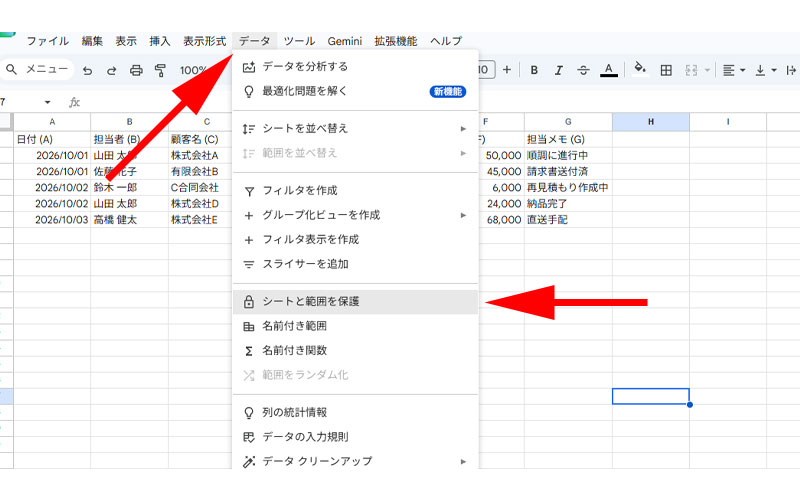The image size is (800, 500).
Task: Choose 名前付き関数 entry
Action: point(356,351)
